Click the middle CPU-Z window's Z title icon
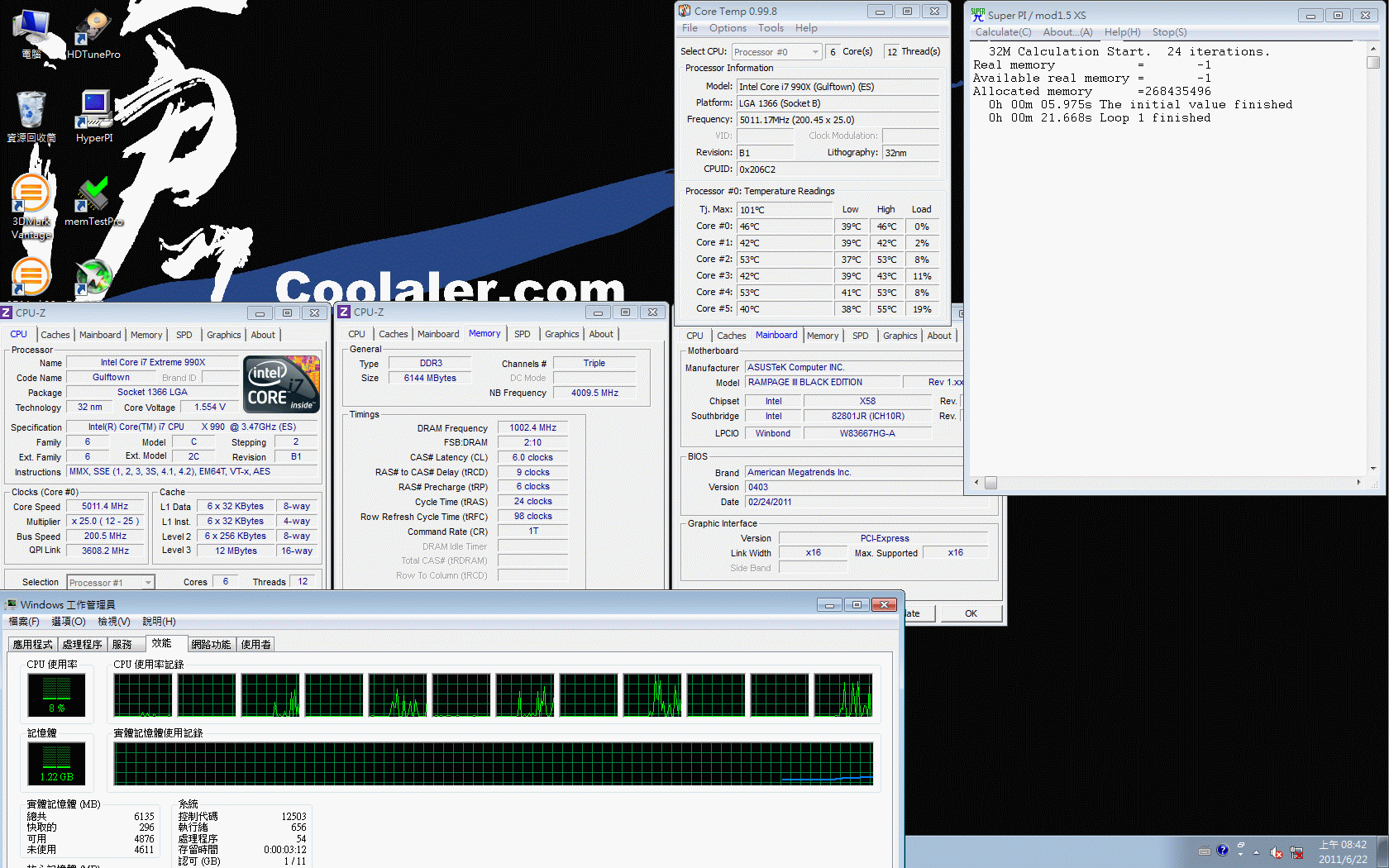 pyautogui.click(x=345, y=312)
